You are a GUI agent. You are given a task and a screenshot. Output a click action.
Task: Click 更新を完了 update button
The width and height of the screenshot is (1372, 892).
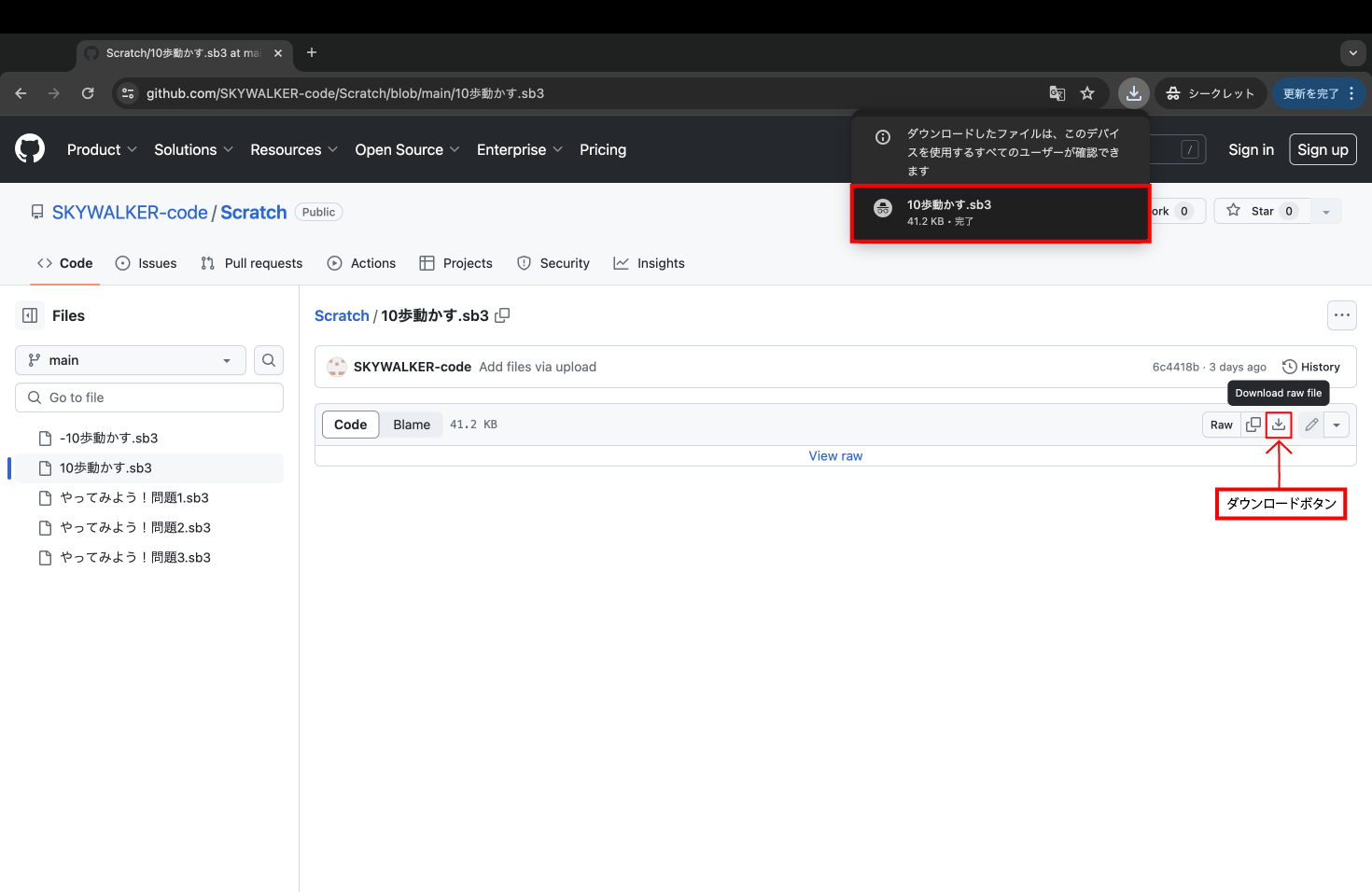tap(1320, 93)
